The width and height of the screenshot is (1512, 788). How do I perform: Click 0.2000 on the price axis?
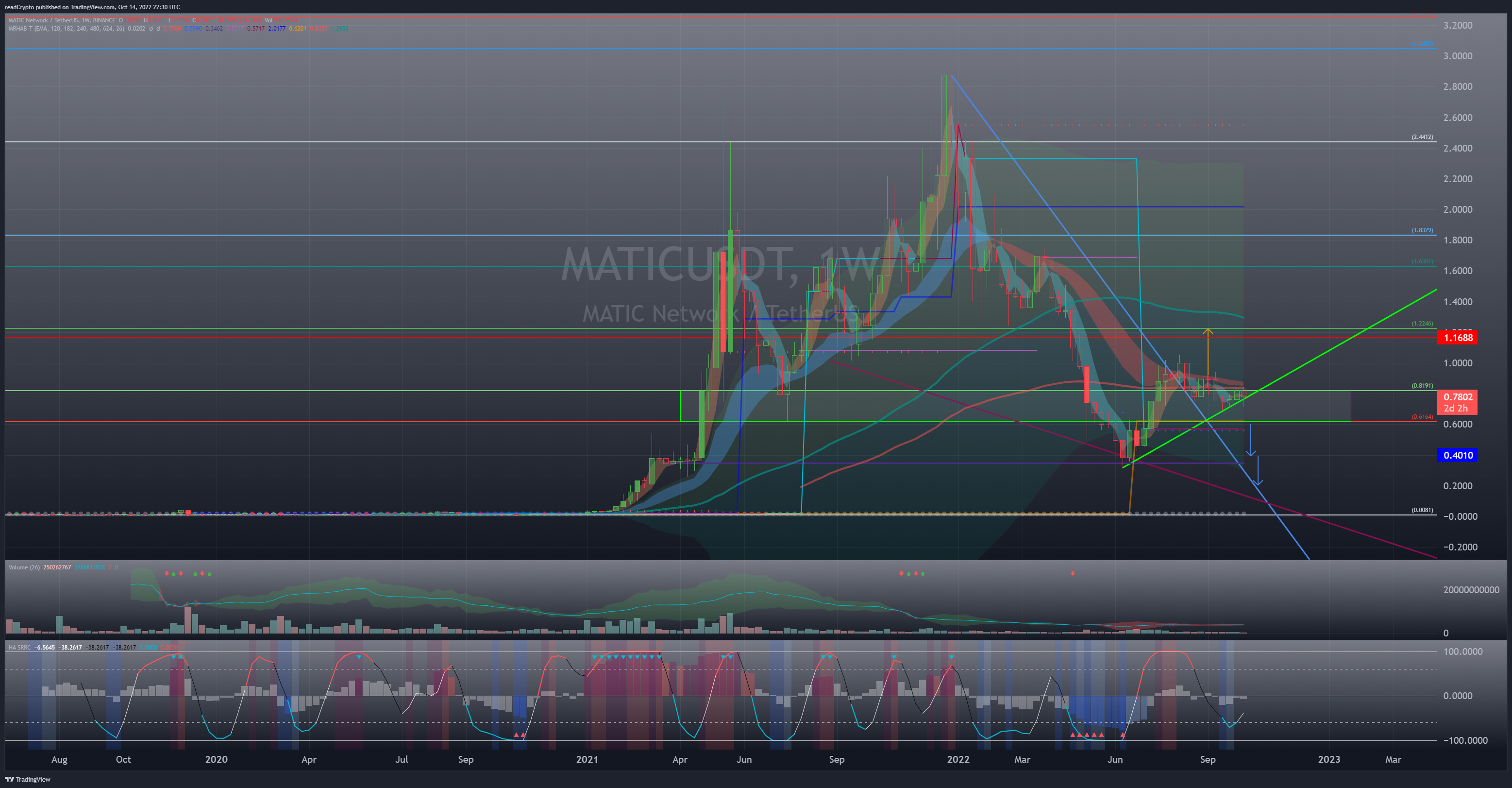pos(1458,486)
